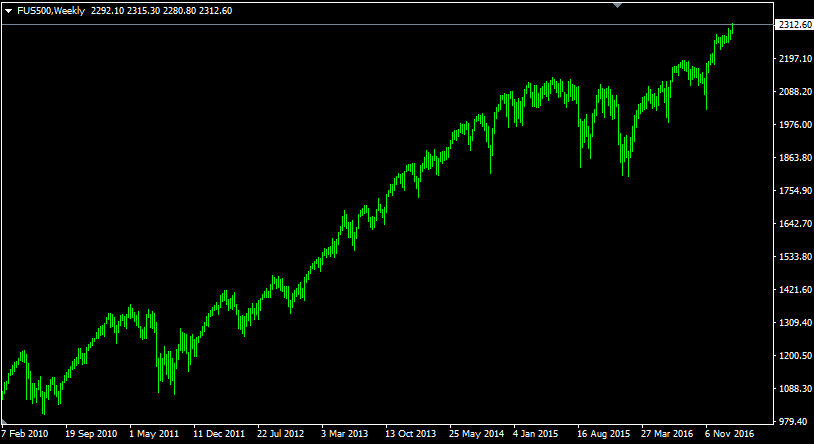Click the 1642.70 price axis label

[x=795, y=223]
